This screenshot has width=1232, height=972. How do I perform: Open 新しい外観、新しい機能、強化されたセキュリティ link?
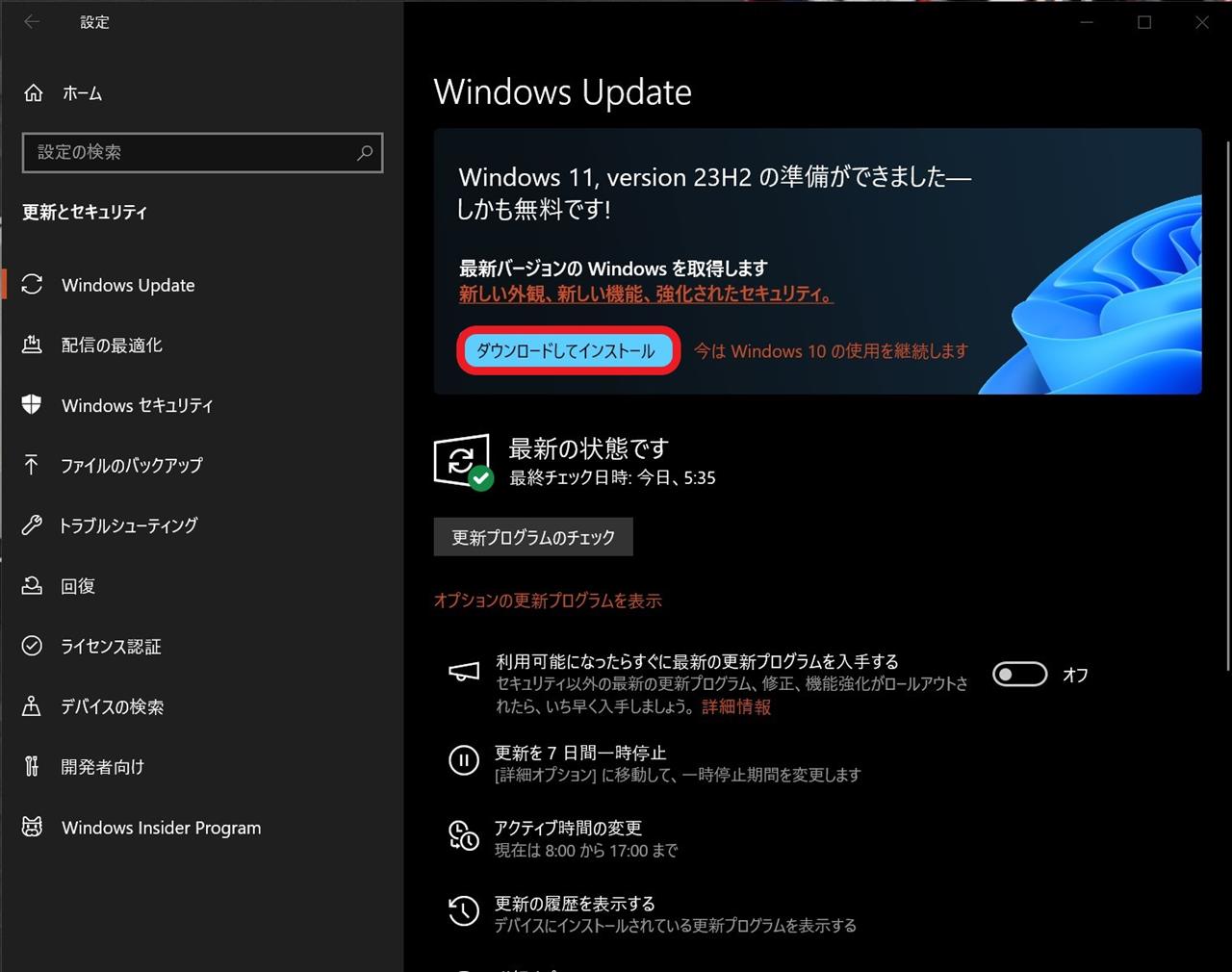(x=646, y=294)
